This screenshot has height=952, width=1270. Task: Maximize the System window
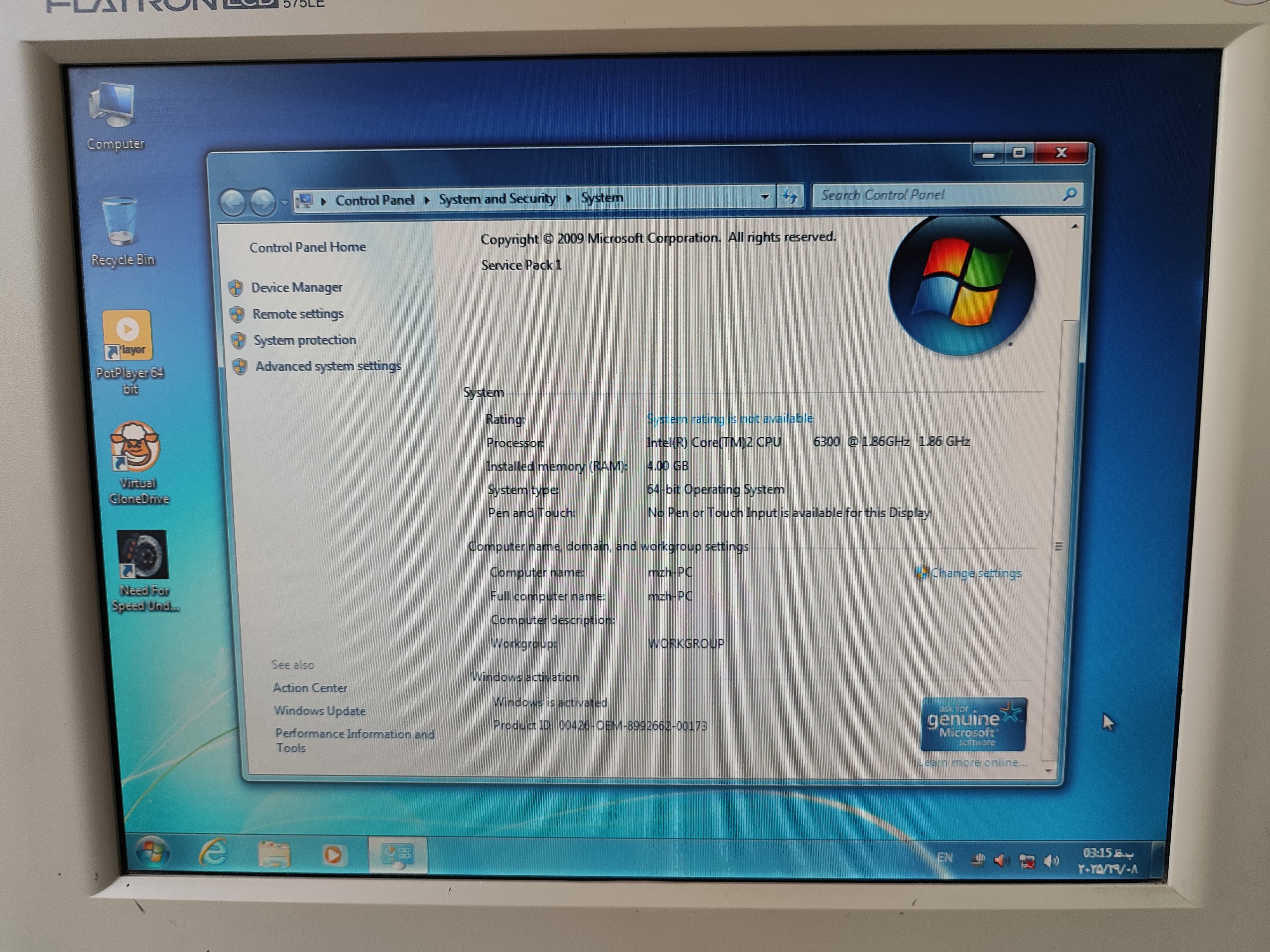click(x=1019, y=153)
